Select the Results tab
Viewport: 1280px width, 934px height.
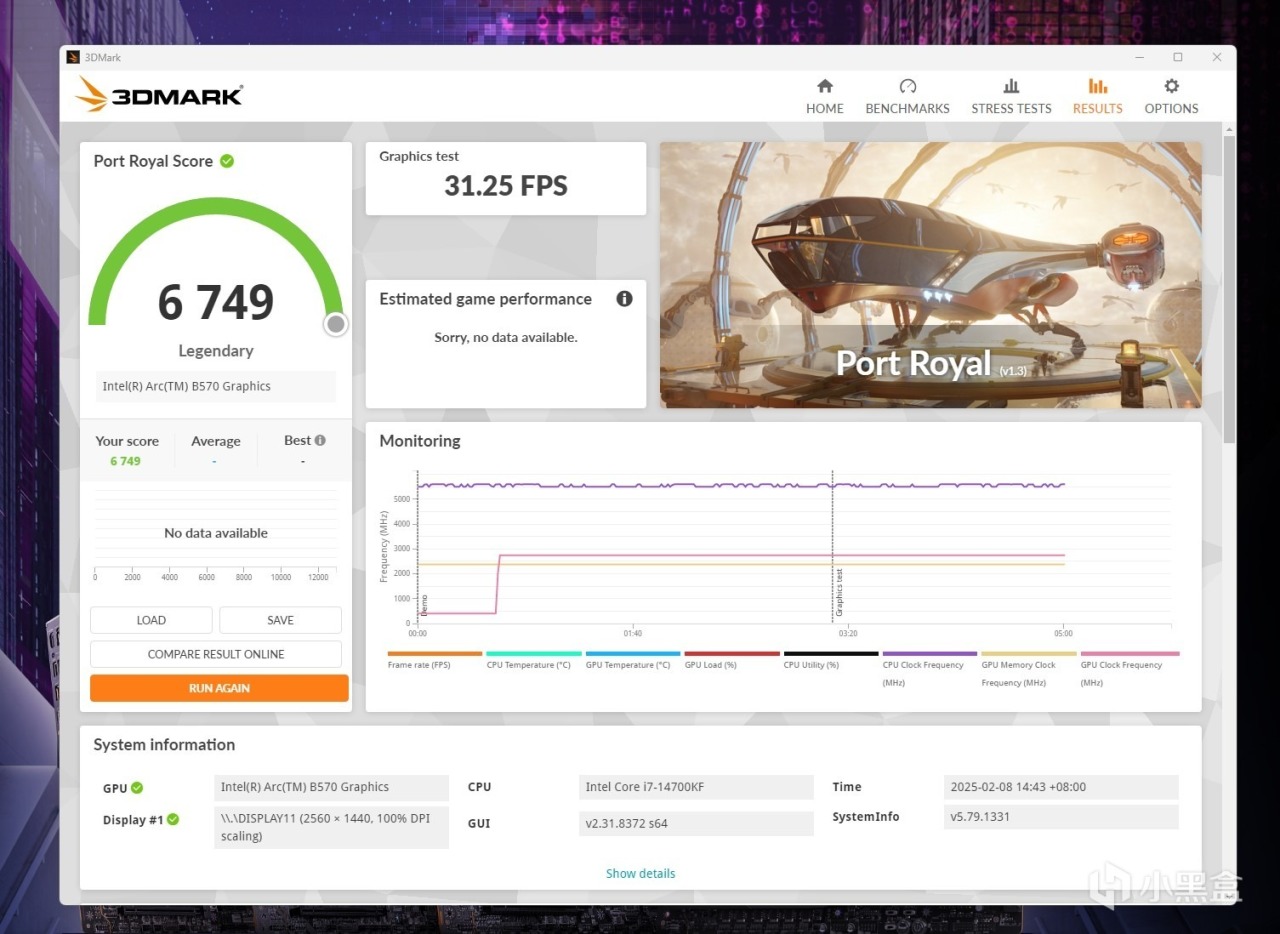point(1098,96)
